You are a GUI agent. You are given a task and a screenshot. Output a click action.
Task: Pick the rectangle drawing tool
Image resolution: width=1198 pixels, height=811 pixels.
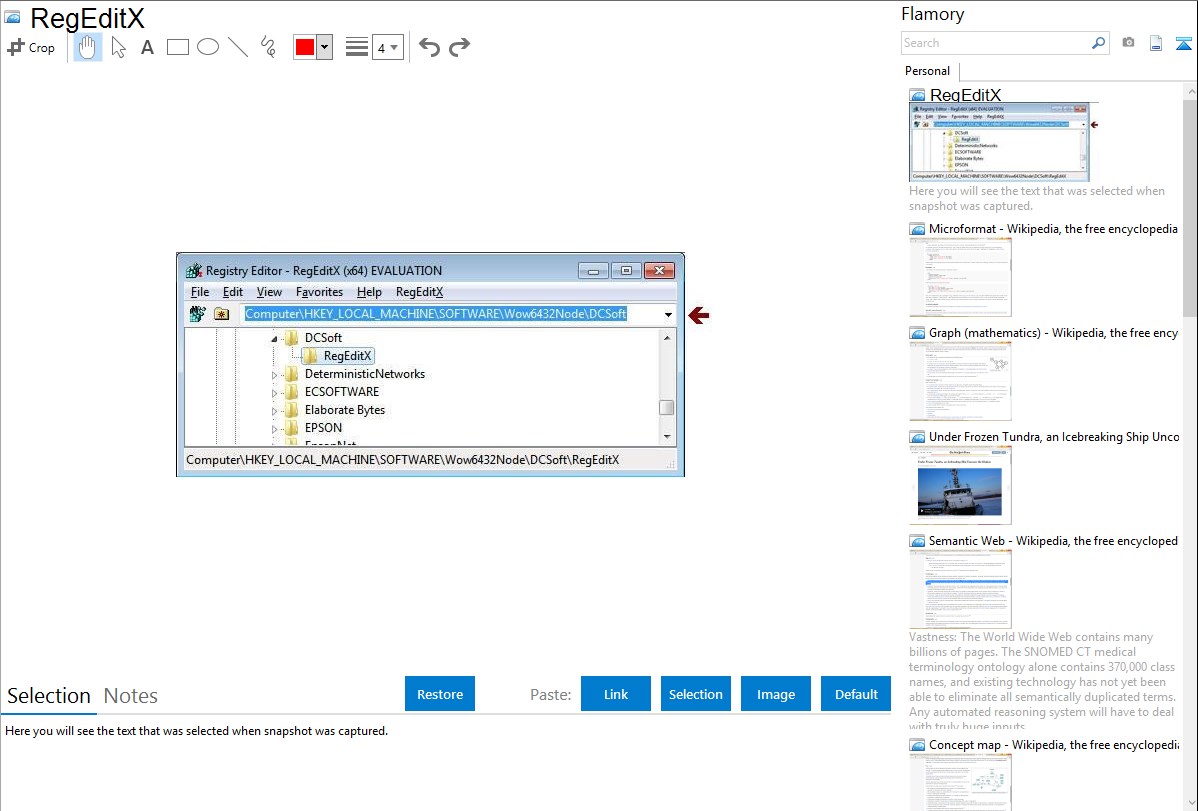click(x=178, y=47)
